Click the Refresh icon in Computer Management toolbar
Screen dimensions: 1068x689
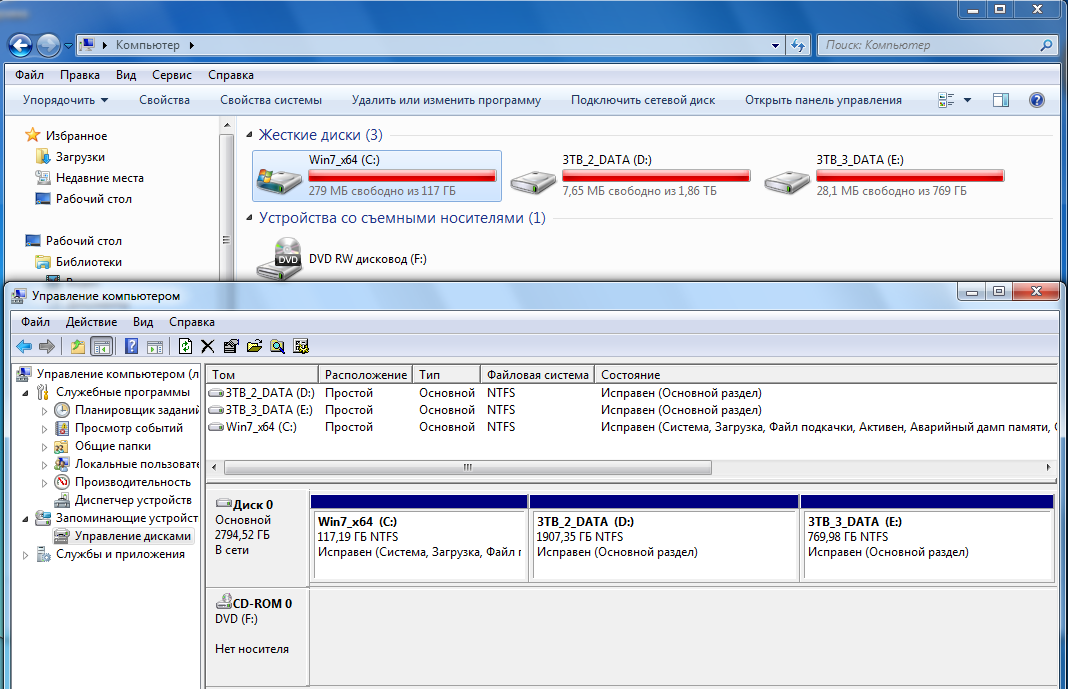(x=185, y=346)
